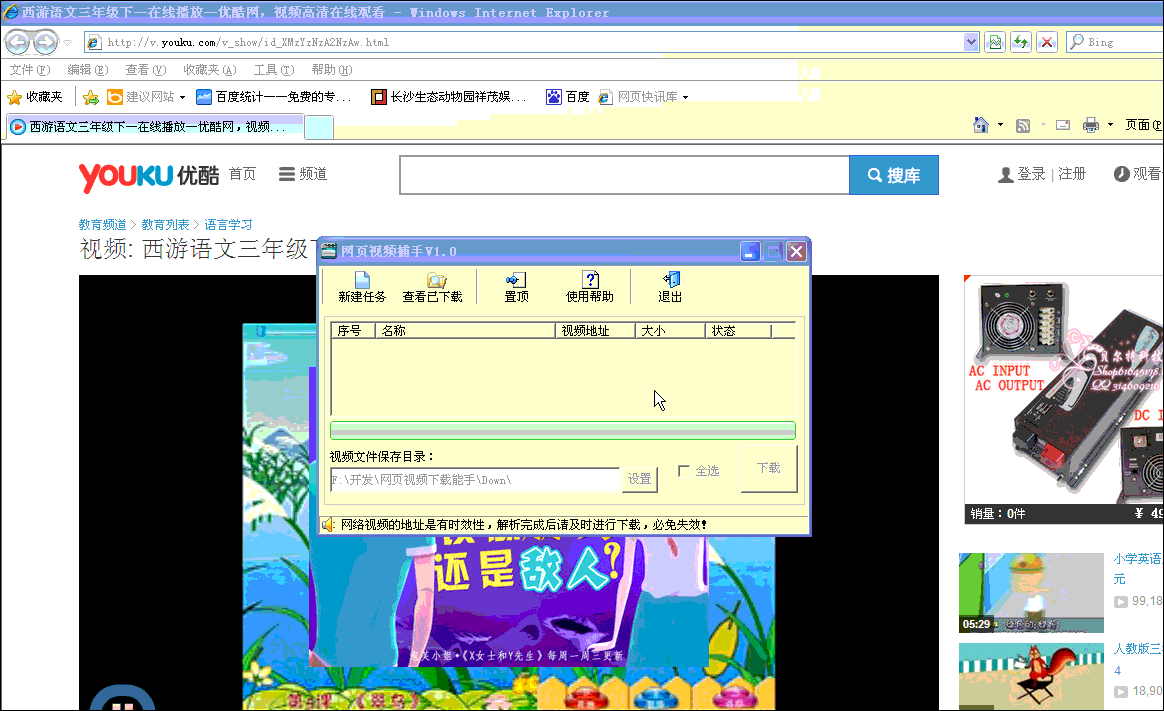Click the 注册 register link
The height and width of the screenshot is (711, 1164).
[1072, 174]
